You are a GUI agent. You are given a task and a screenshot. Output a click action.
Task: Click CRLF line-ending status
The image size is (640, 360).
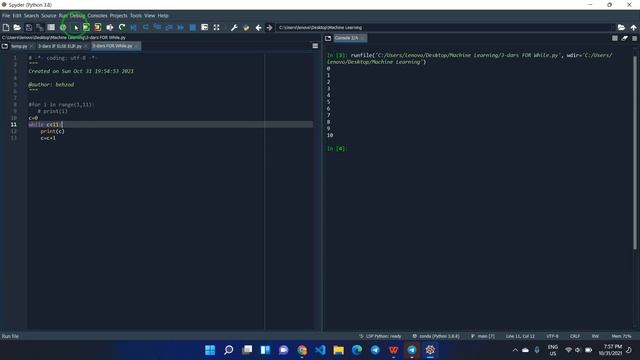575,336
